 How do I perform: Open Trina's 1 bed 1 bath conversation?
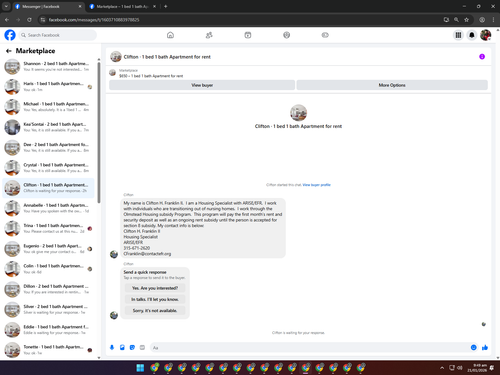[x=48, y=229]
